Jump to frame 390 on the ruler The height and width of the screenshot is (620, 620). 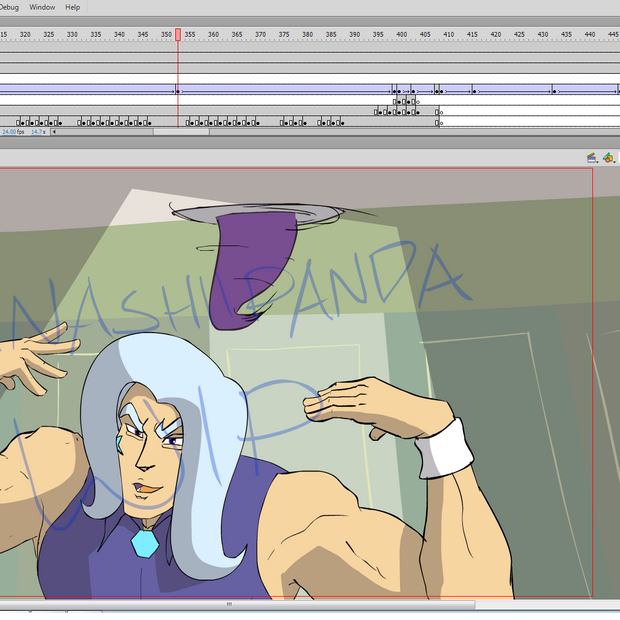click(x=354, y=34)
